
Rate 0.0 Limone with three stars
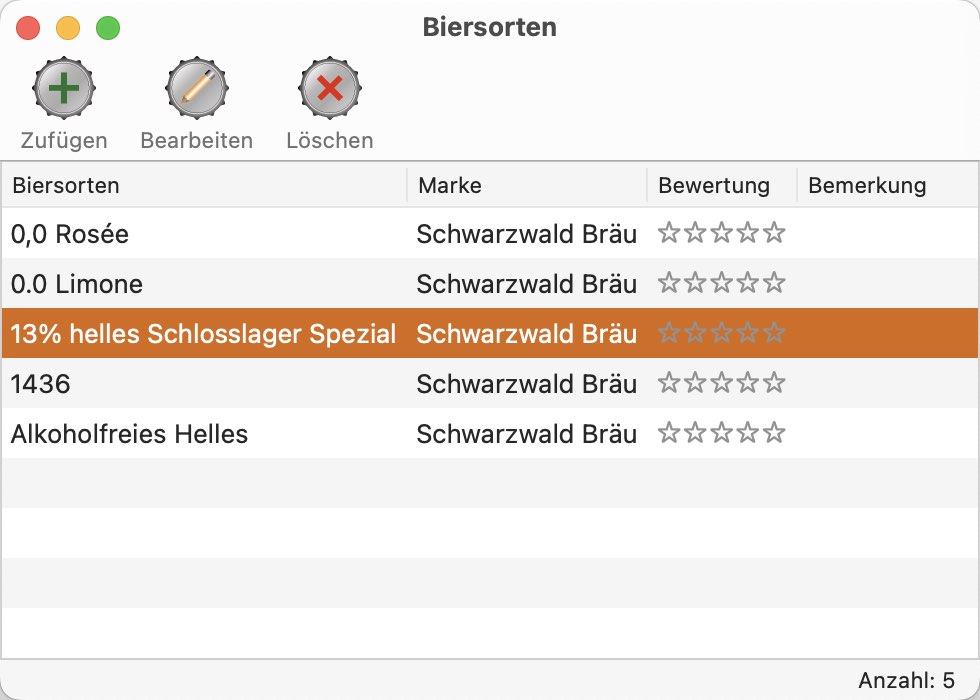722,282
